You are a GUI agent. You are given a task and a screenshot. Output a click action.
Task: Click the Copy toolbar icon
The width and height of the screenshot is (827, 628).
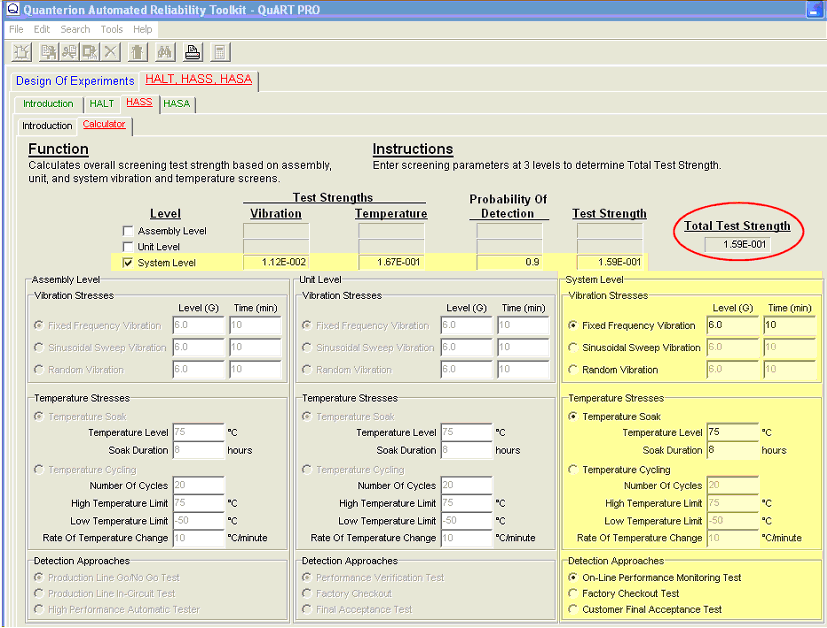(49, 52)
